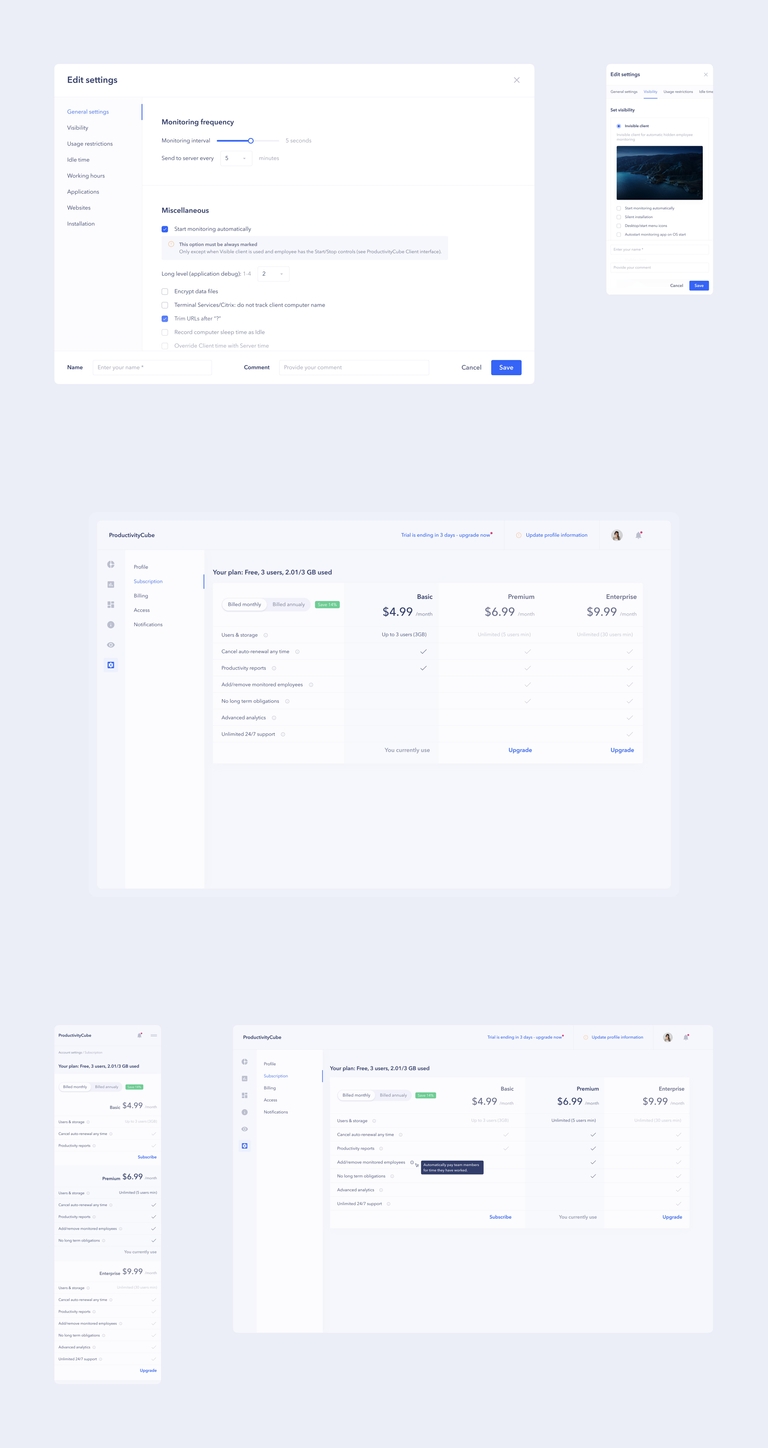Screen dimensions: 768x1448
Task: Open the user avatar in middle ProductivityCube window
Action: click(x=617, y=535)
